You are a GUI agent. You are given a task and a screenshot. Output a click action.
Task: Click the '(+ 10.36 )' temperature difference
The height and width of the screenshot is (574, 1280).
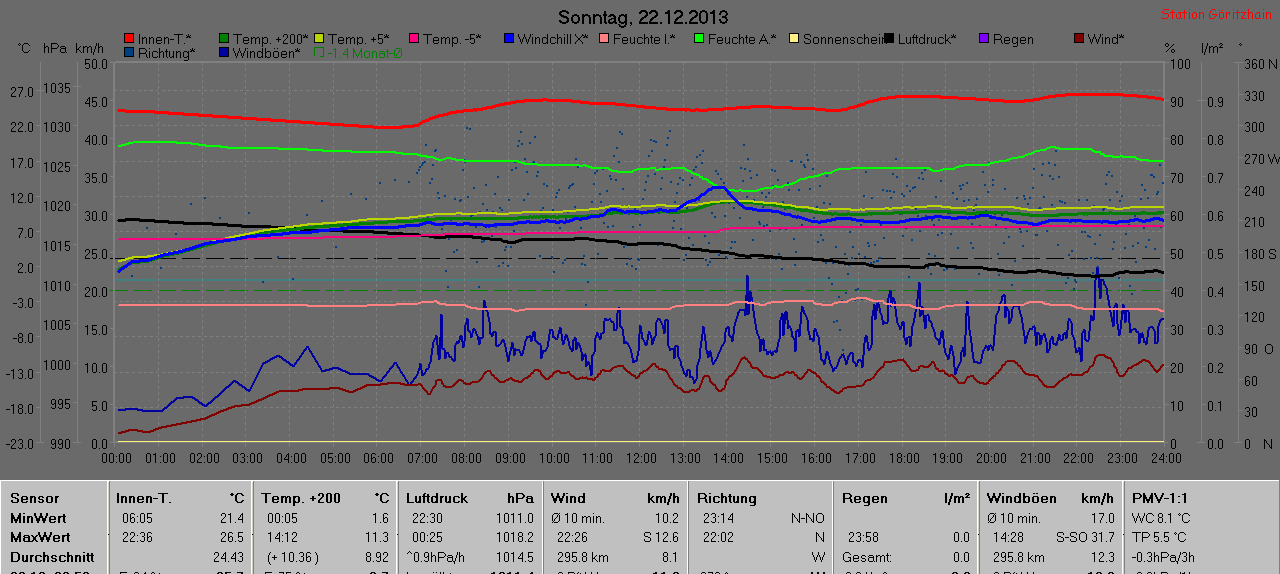294,557
